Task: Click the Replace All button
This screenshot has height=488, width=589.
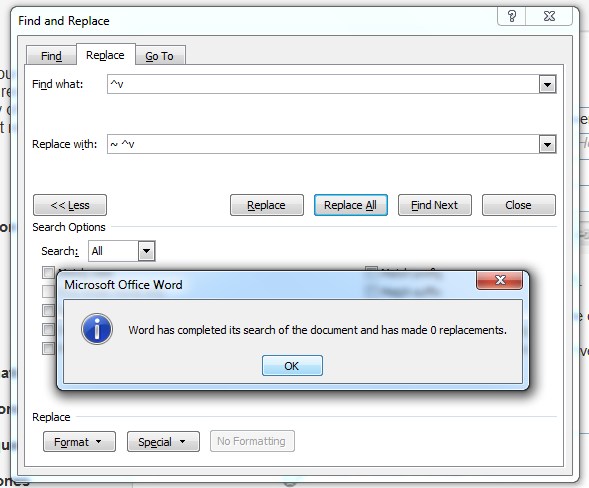Action: click(351, 205)
